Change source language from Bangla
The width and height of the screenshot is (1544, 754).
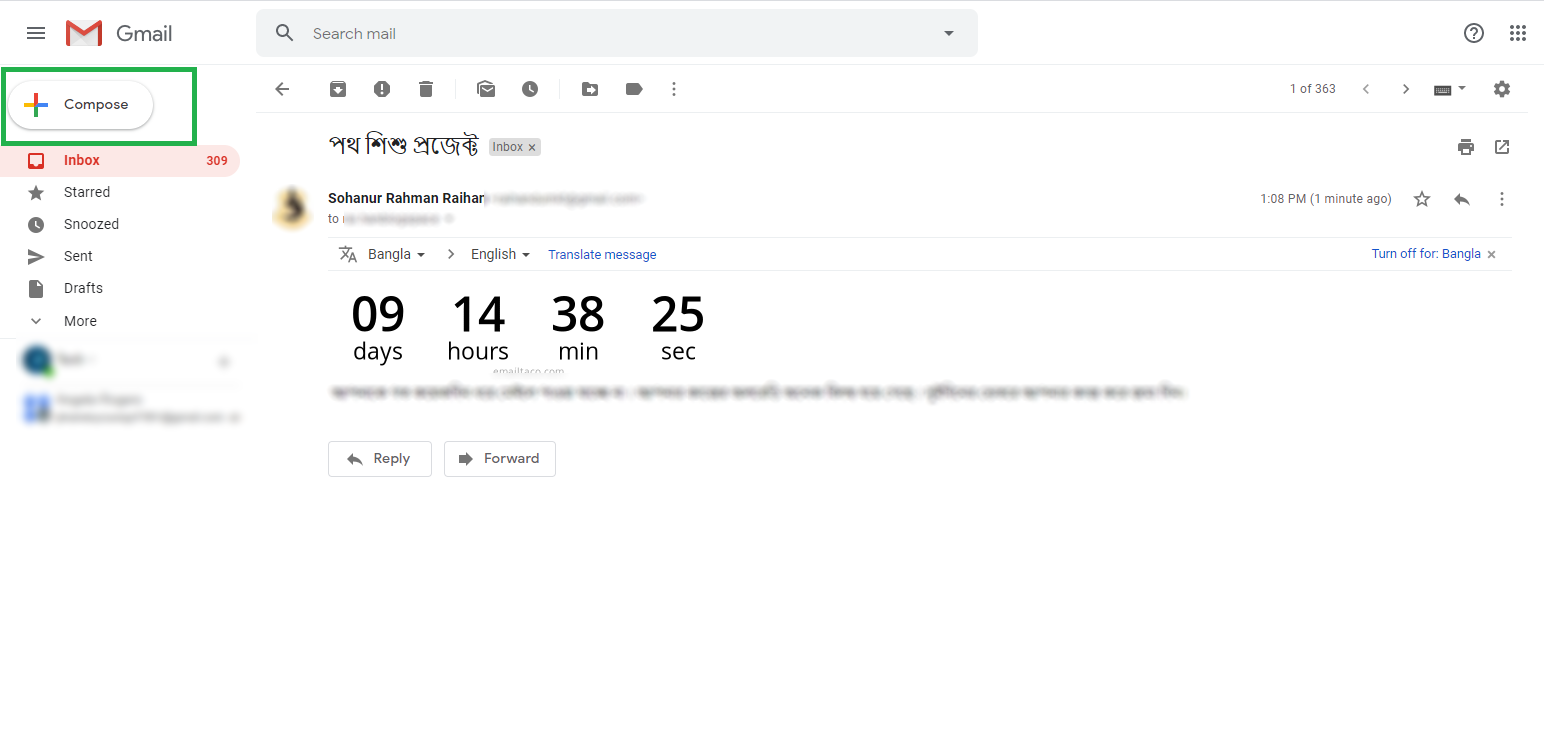tap(396, 254)
